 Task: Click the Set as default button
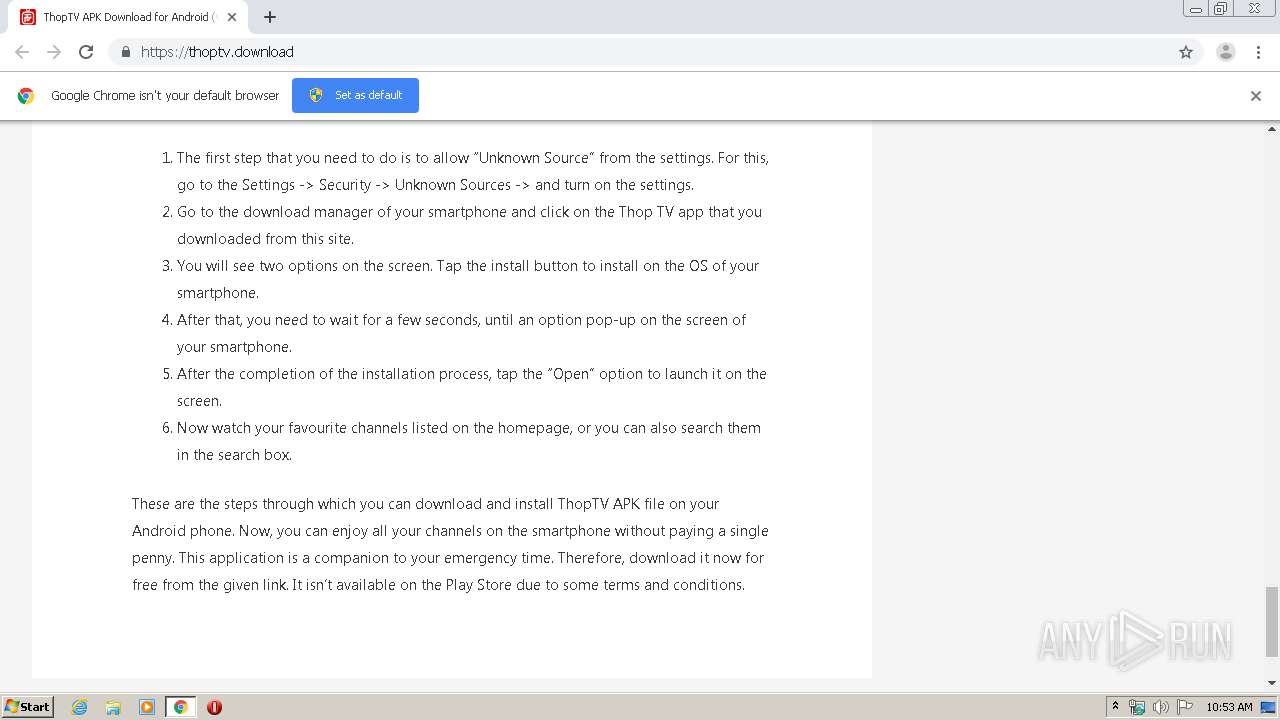pos(355,95)
